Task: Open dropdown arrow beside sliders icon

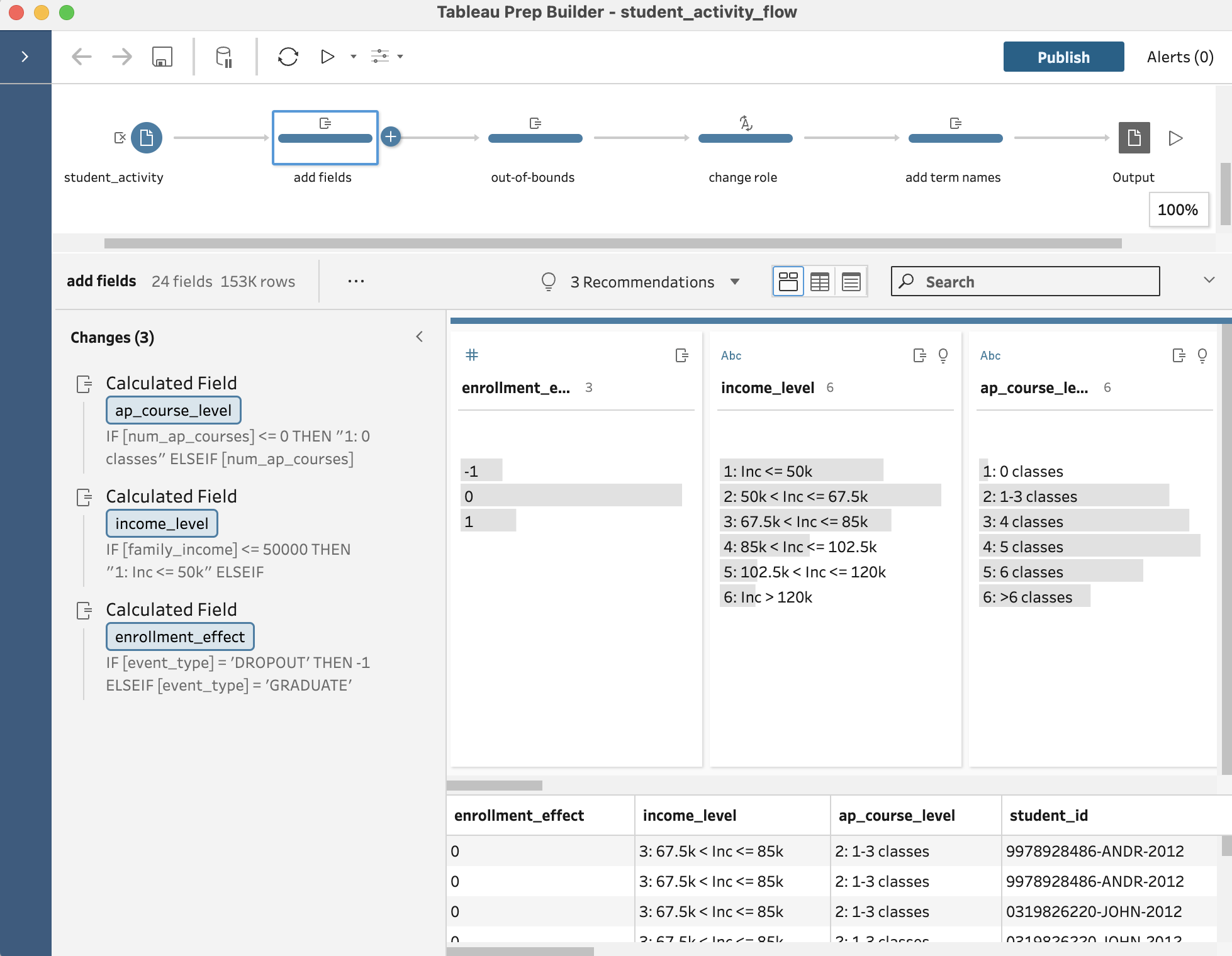Action: [x=400, y=57]
